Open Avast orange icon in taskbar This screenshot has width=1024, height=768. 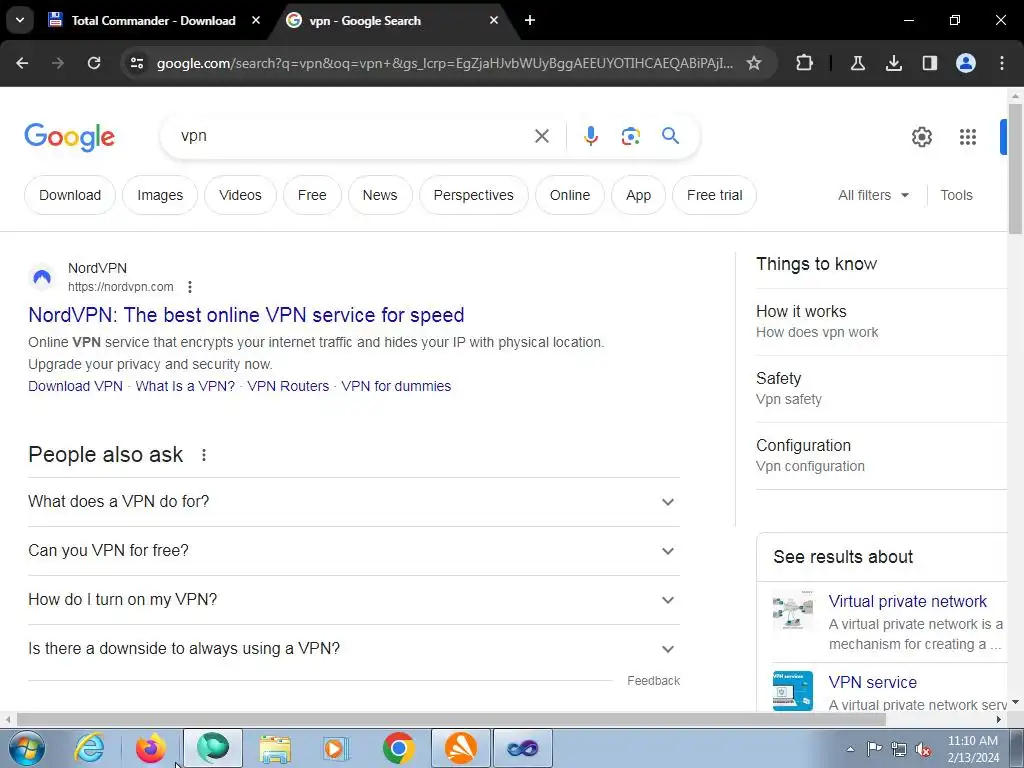pyautogui.click(x=460, y=748)
